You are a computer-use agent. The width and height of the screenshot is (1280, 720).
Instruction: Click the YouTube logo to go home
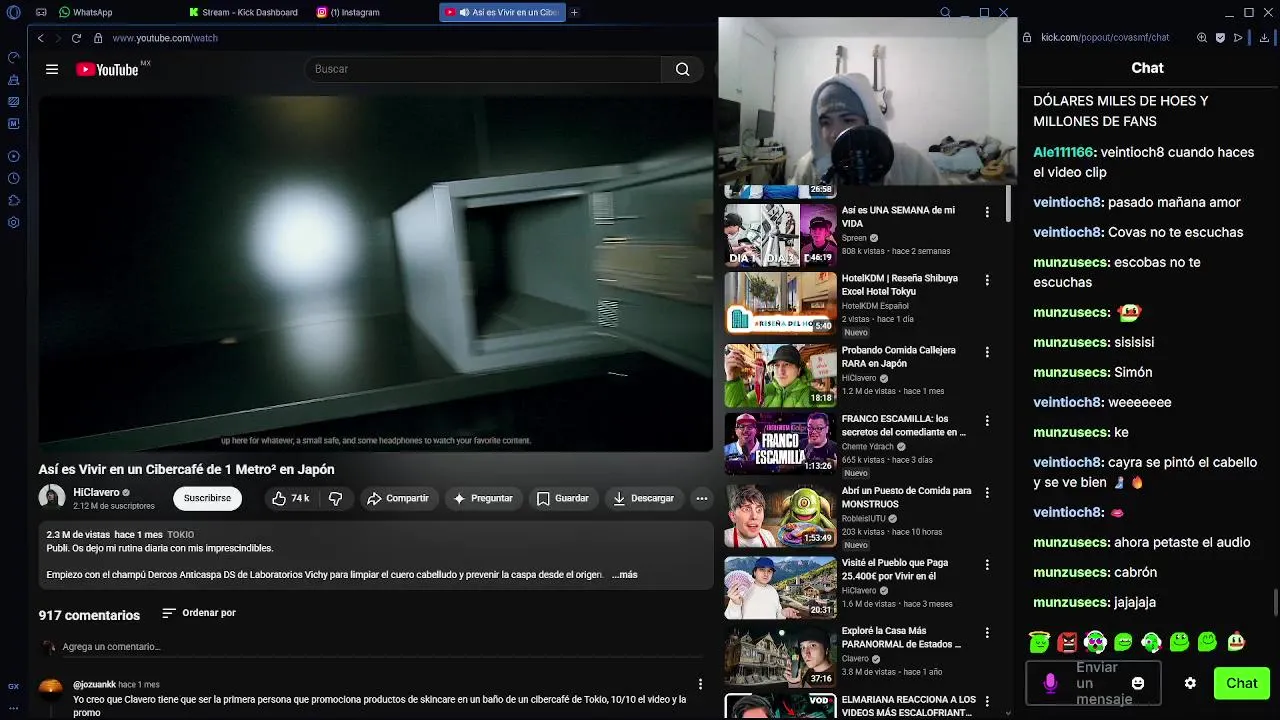point(108,69)
